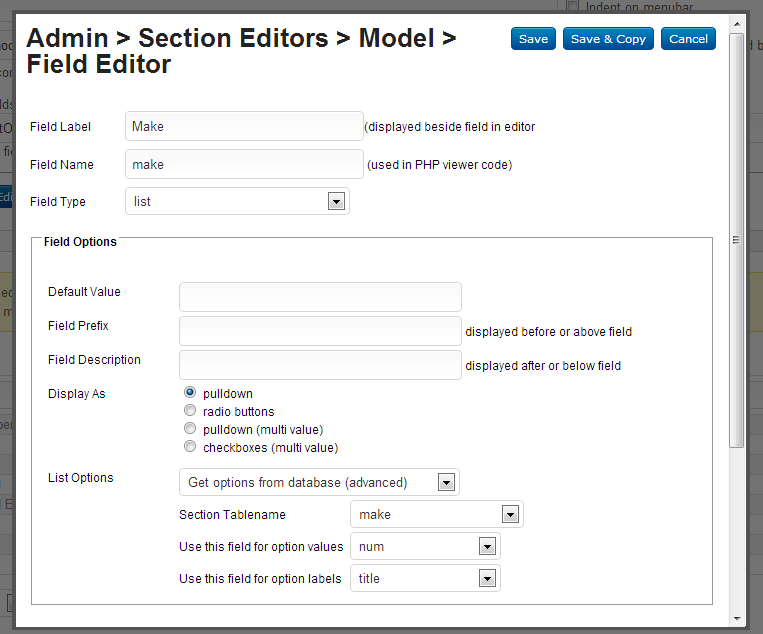Click the dialog's vertical scrollbar thumb
The width and height of the screenshot is (763, 634).
coord(737,240)
